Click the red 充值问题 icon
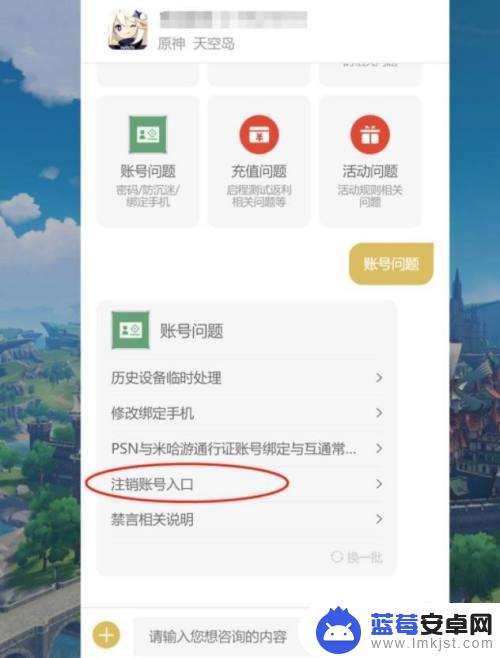 (259, 134)
